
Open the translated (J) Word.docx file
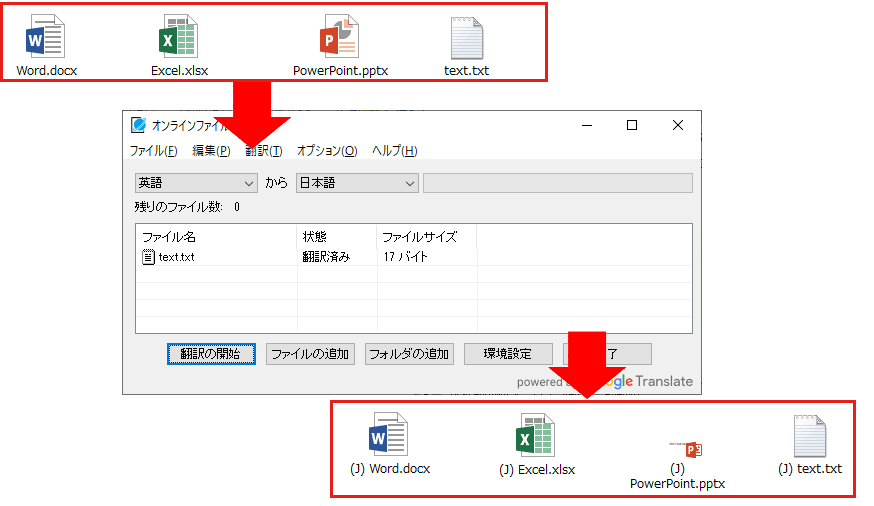pos(389,435)
